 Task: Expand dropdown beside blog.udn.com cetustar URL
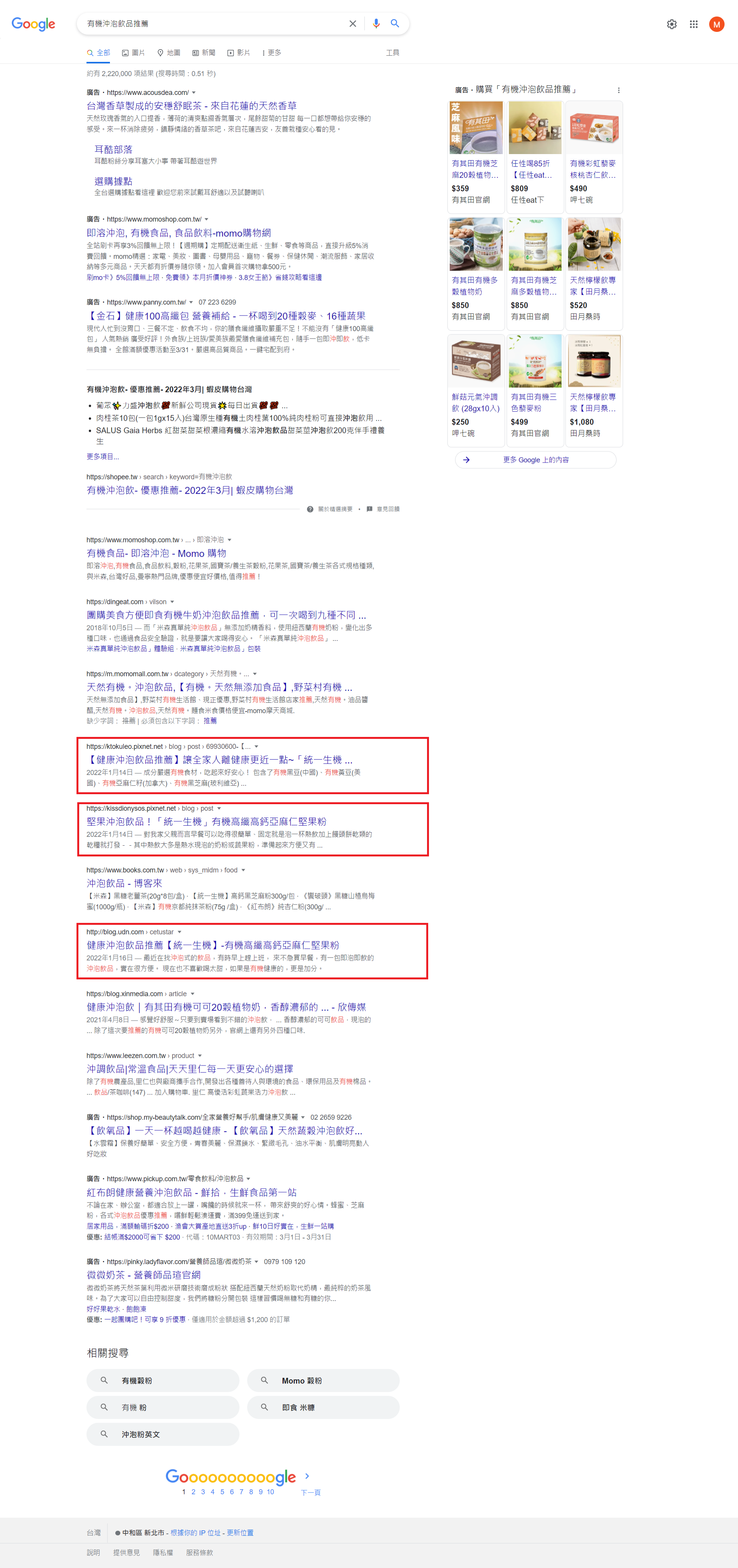point(180,932)
